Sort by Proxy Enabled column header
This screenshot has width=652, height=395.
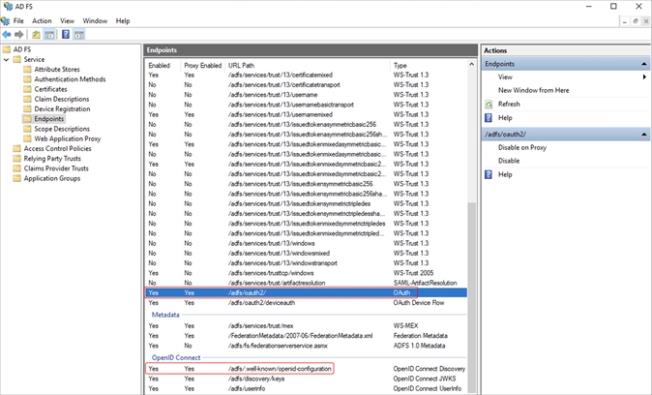pyautogui.click(x=203, y=65)
